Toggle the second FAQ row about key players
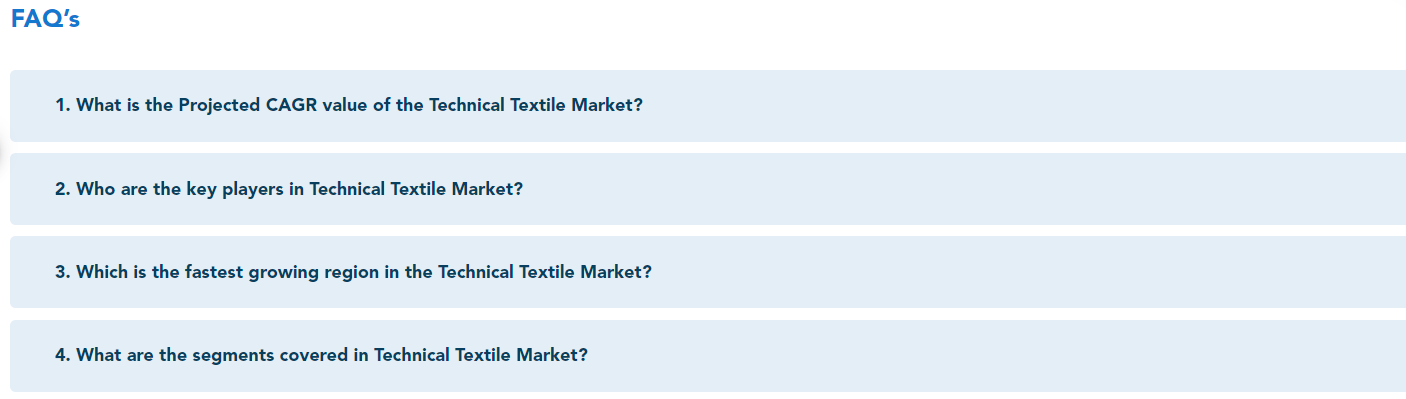This screenshot has width=1406, height=399. [708, 189]
